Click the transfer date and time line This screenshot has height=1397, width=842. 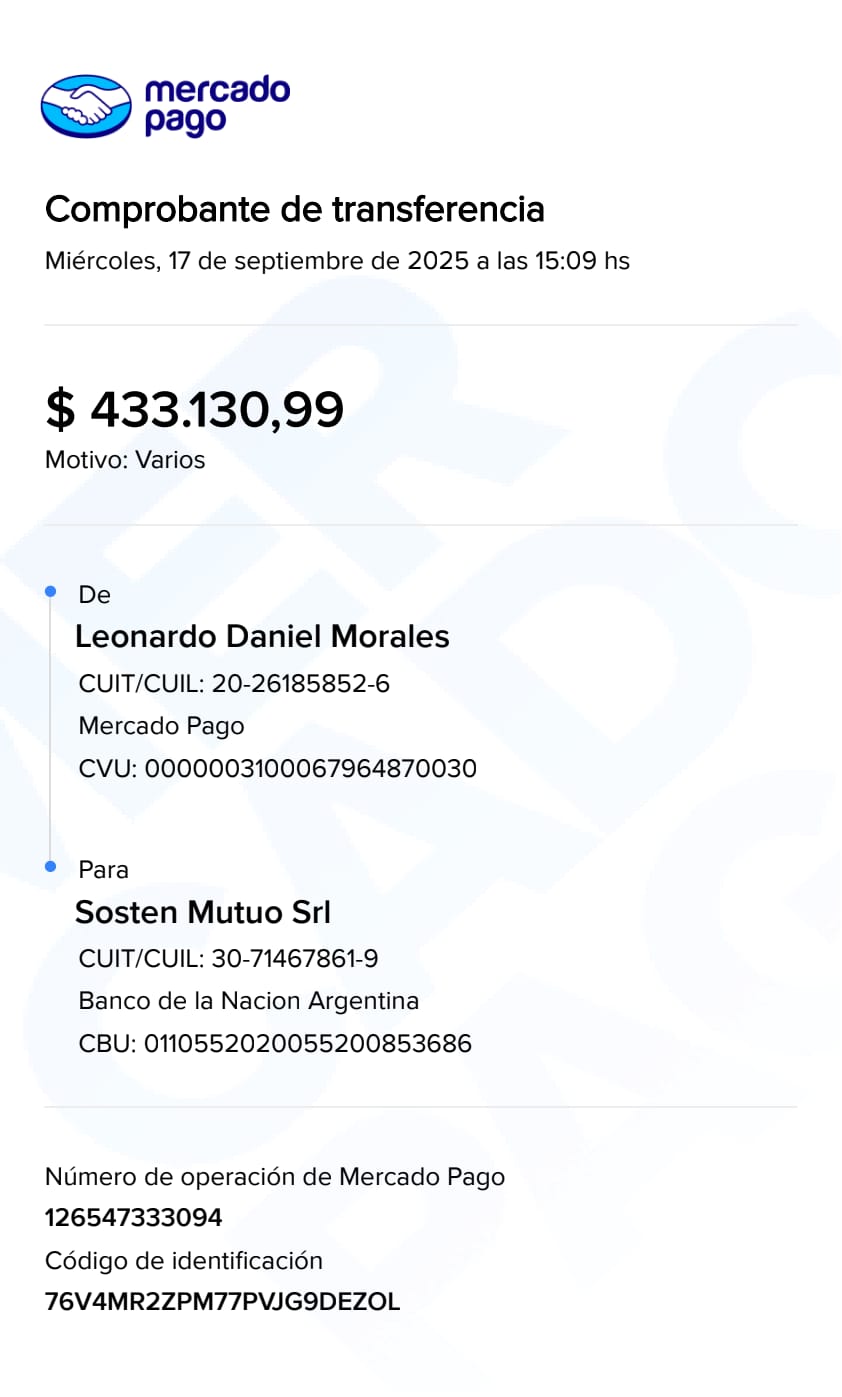[337, 261]
